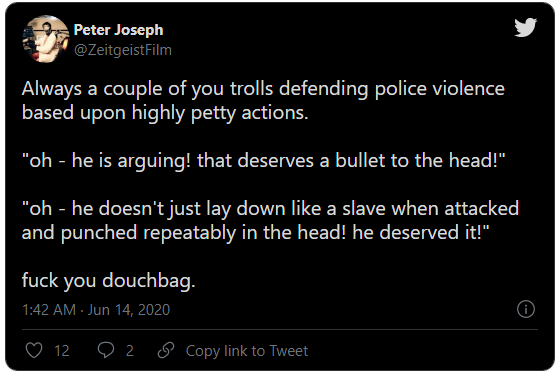This screenshot has width=559, height=376.
Task: Click the text 'Always a couple of you trolls'
Action: tap(148, 89)
